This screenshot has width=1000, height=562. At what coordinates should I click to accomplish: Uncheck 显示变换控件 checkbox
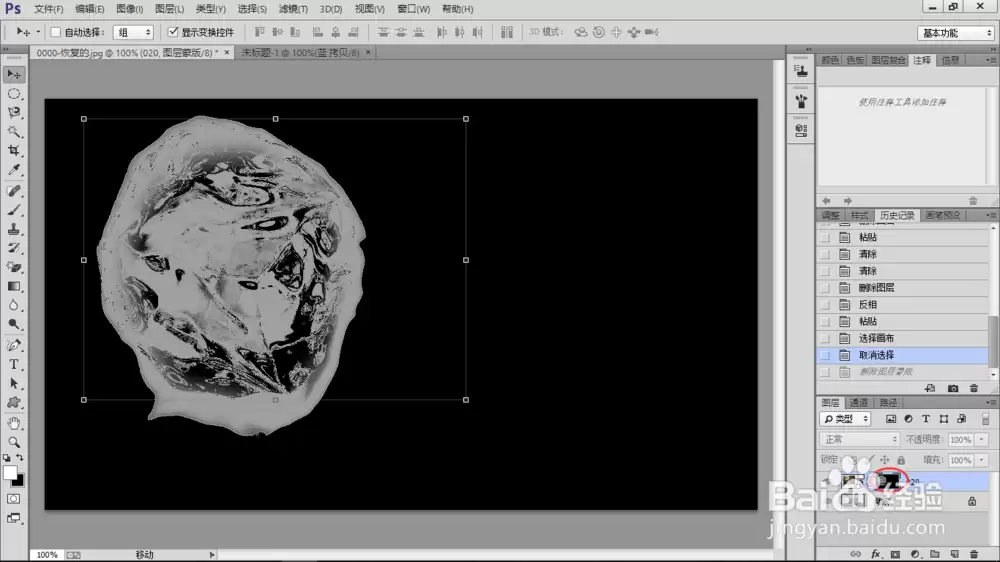[173, 32]
